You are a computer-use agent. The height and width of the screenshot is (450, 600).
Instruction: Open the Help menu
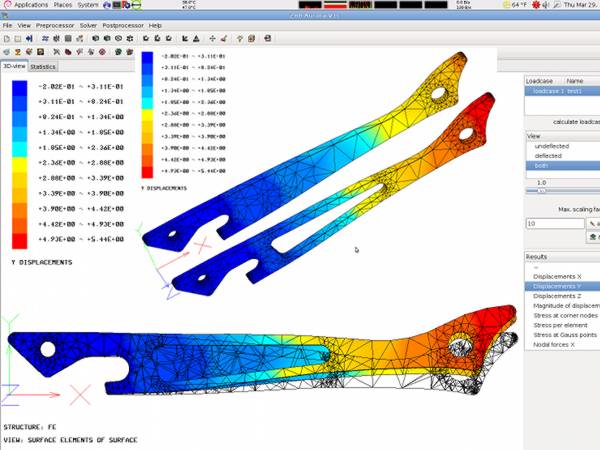tap(155, 25)
